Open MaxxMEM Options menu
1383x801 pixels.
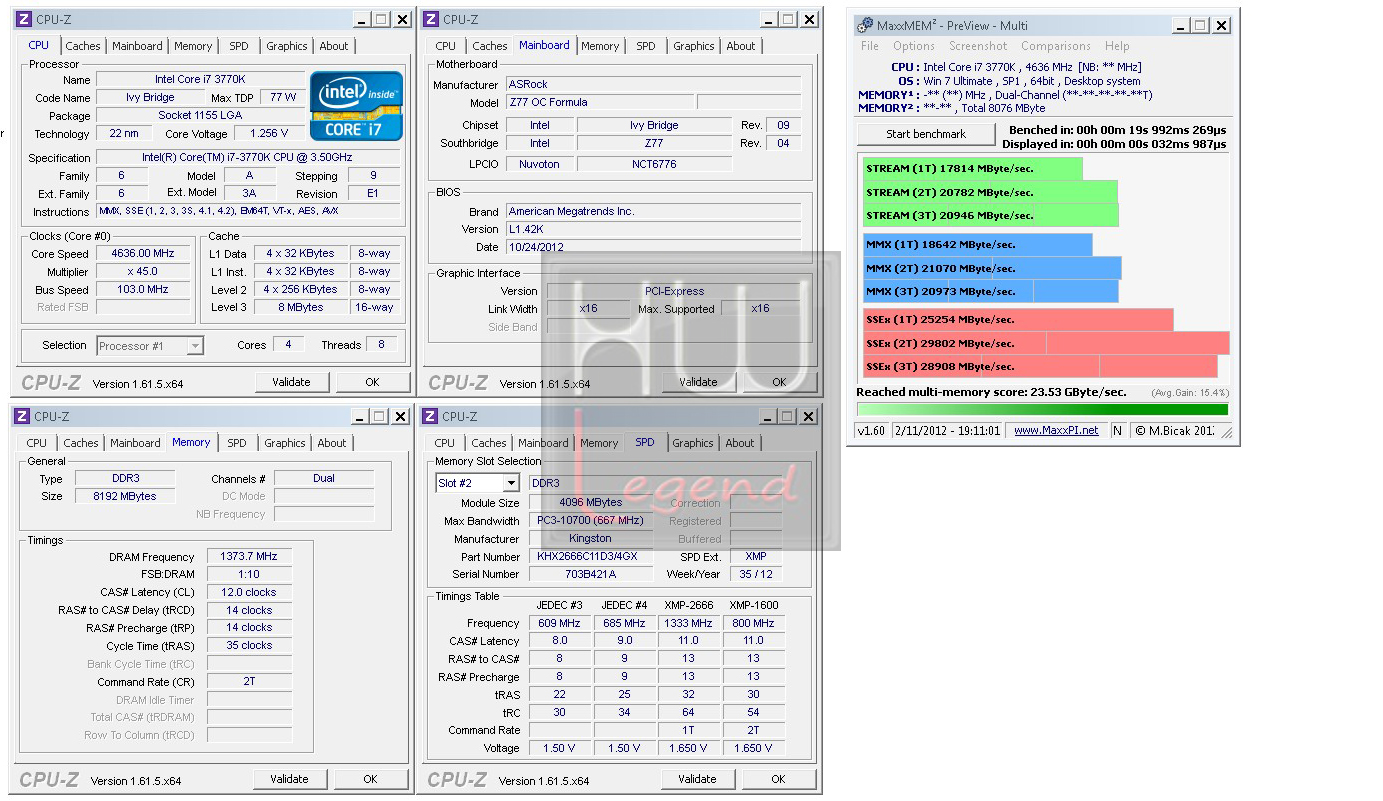pyautogui.click(x=914, y=46)
